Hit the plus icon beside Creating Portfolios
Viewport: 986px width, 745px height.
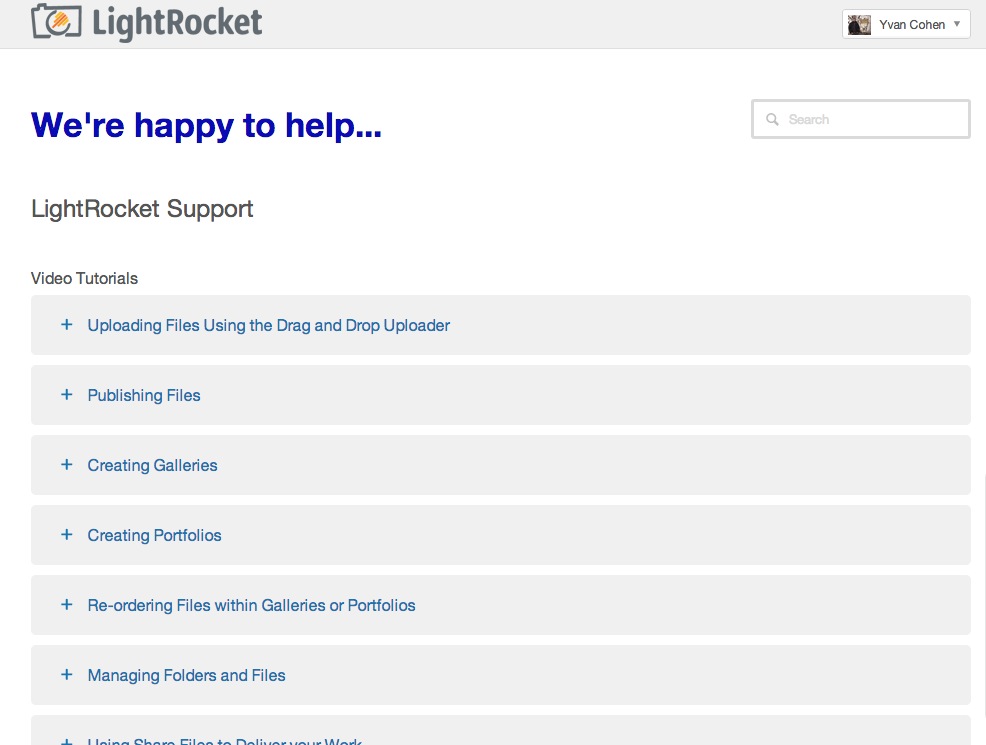[67, 535]
